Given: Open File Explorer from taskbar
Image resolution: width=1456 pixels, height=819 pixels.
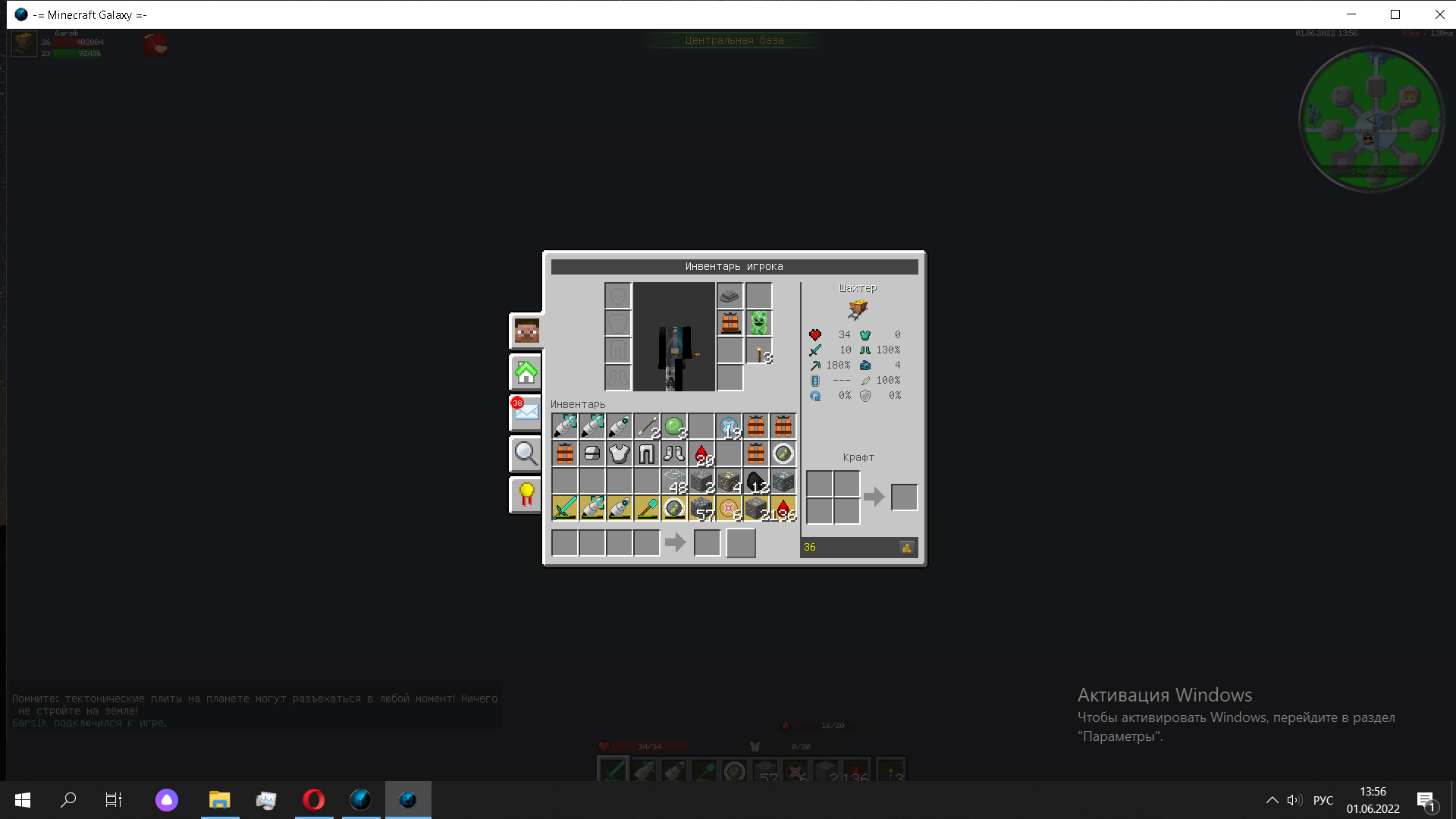Looking at the screenshot, I should [219, 800].
